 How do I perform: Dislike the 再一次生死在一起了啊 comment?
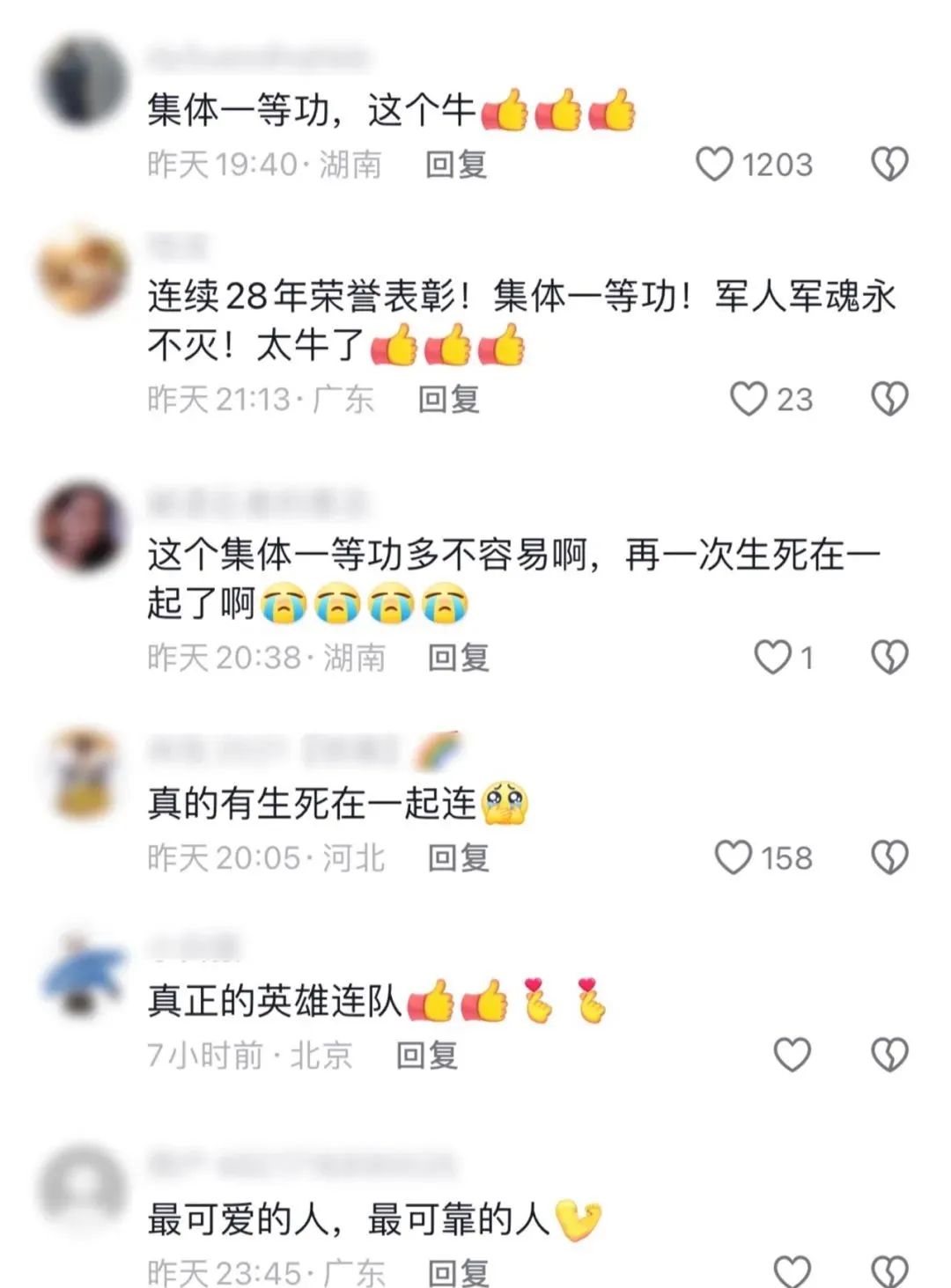889,657
